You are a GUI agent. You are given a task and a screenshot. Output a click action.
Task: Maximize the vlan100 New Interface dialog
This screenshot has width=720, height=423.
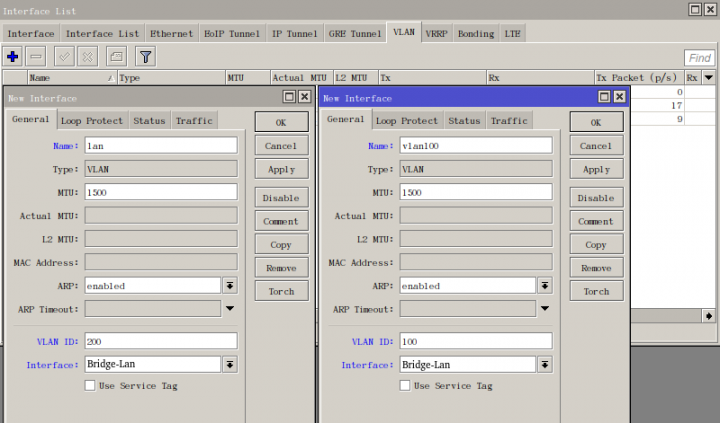[604, 97]
